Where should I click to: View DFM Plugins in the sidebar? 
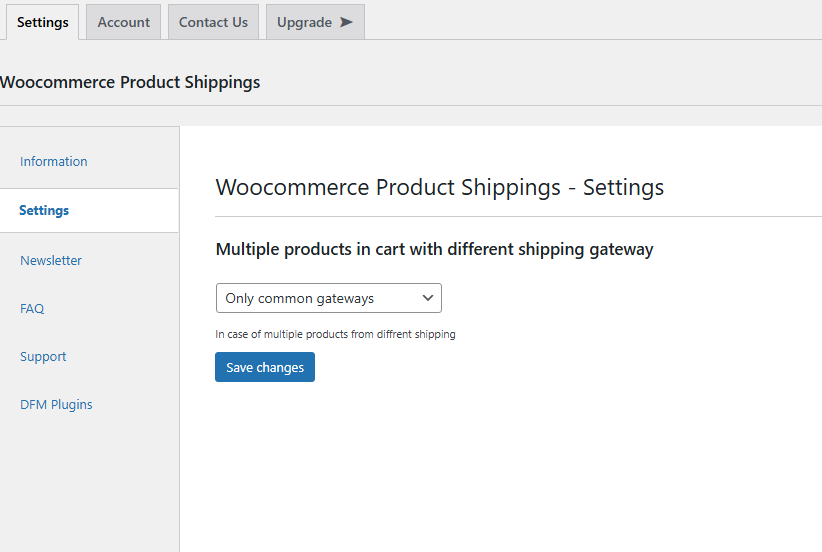pos(56,404)
